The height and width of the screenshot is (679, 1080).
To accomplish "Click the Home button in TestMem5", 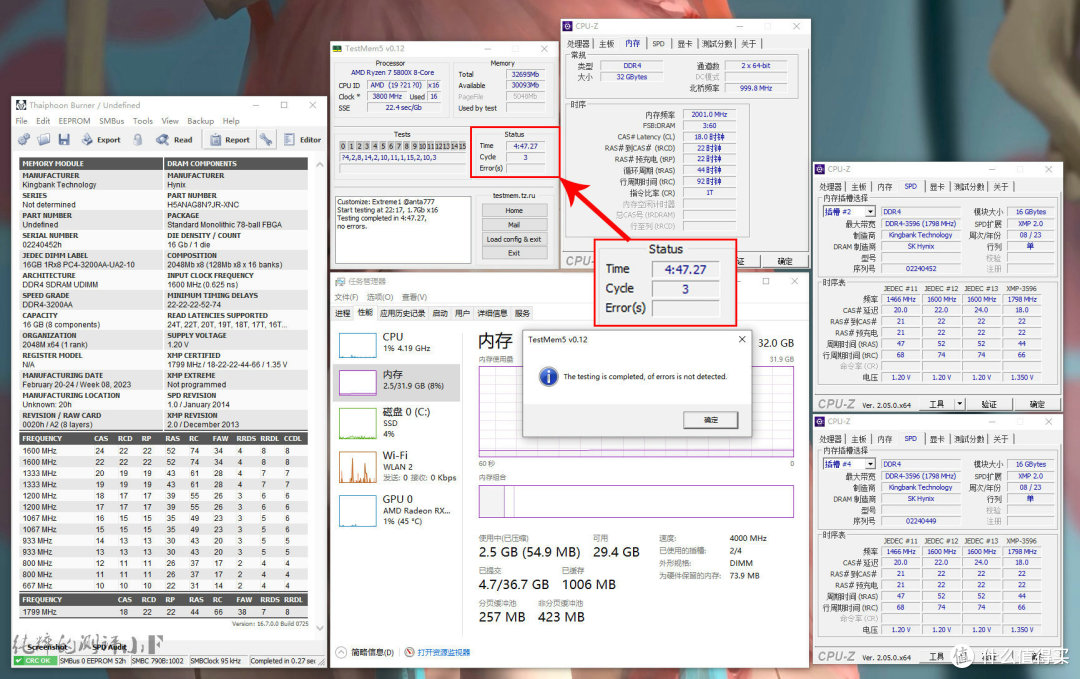I will pyautogui.click(x=514, y=211).
